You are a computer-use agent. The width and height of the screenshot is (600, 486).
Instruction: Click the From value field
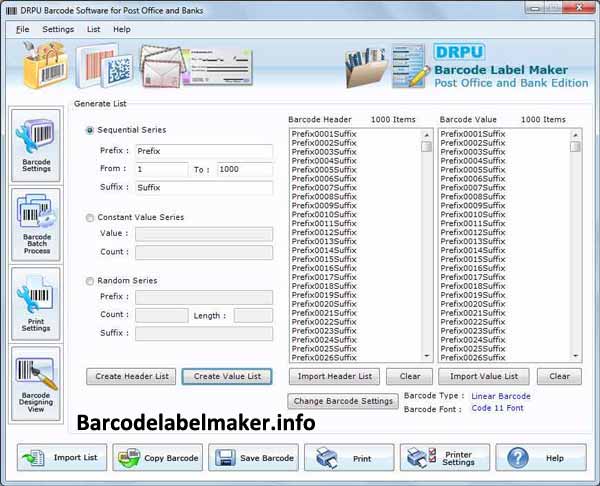162,169
